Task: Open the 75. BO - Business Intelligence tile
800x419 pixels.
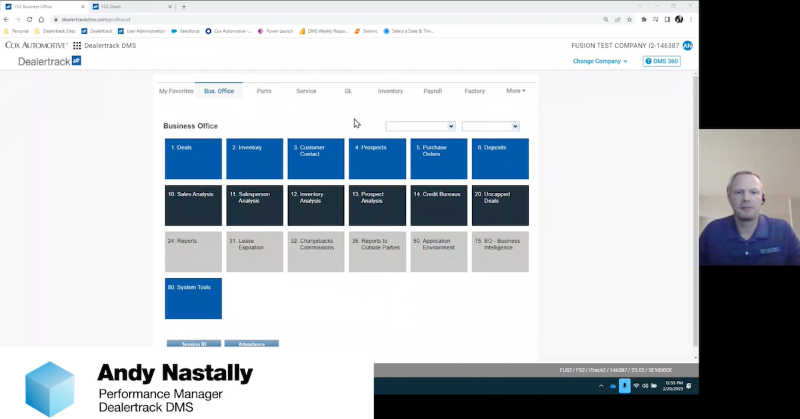Action: coord(501,252)
